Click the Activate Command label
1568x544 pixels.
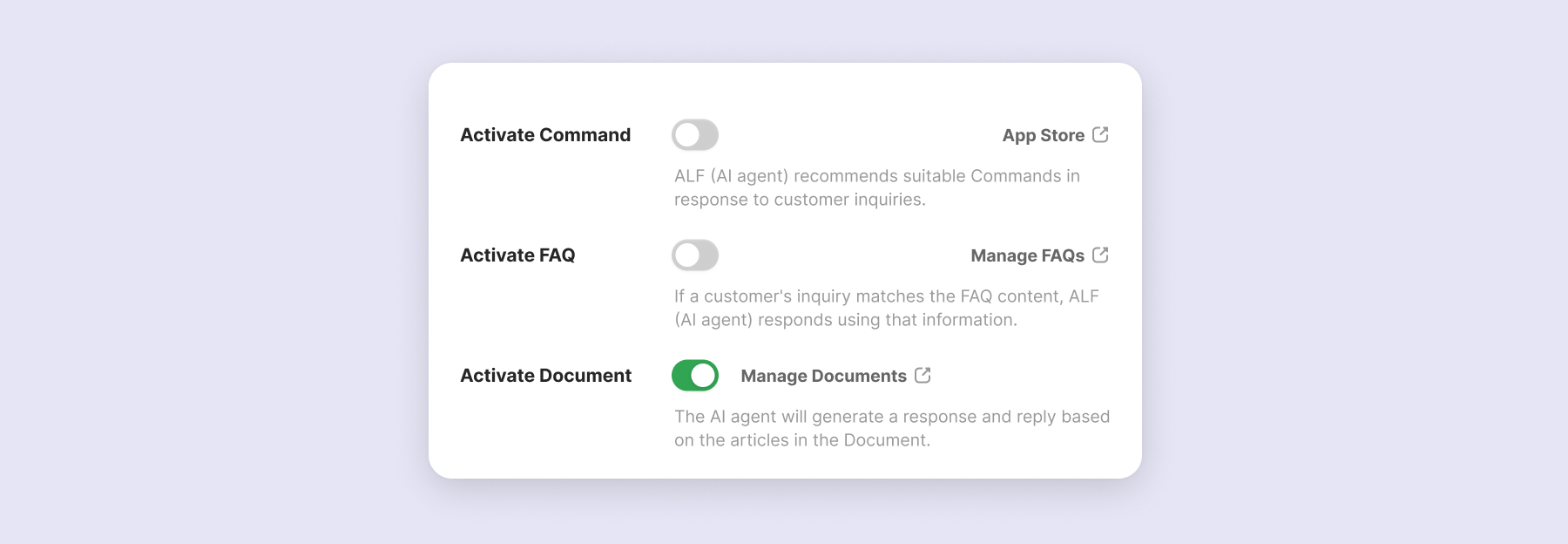click(545, 135)
